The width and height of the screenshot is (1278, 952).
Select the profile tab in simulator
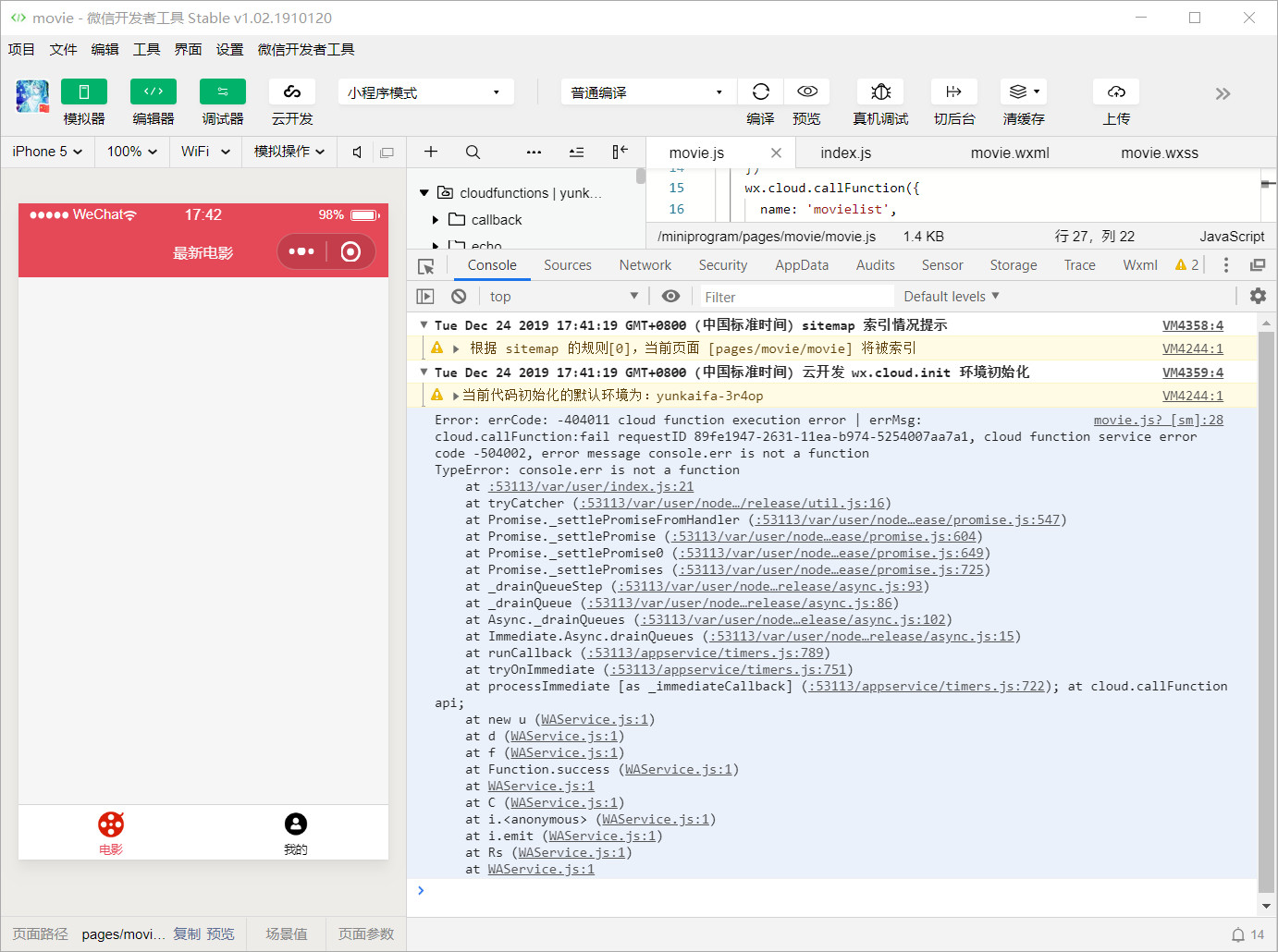296,833
